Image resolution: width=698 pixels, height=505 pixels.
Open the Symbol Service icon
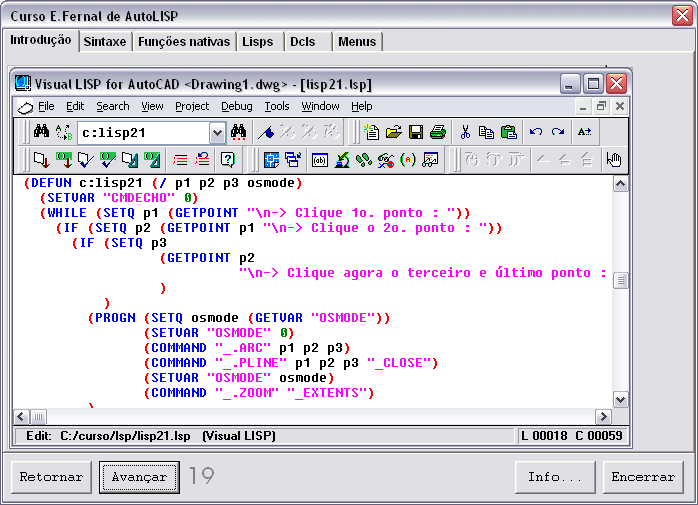click(x=386, y=160)
